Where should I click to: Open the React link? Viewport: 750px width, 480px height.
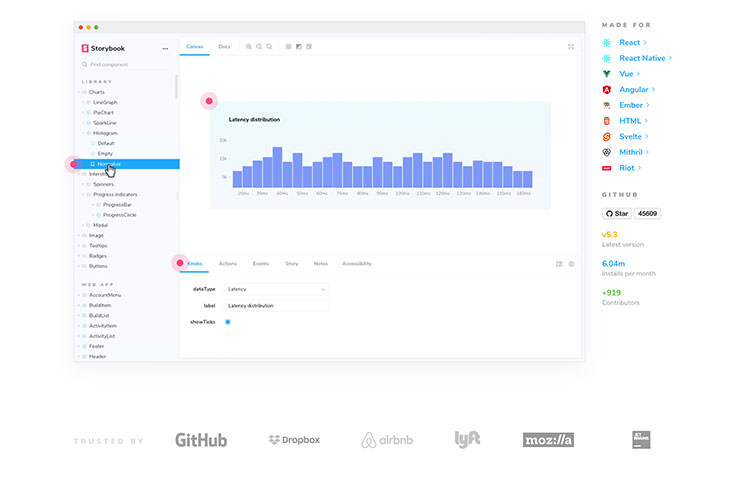coord(633,43)
